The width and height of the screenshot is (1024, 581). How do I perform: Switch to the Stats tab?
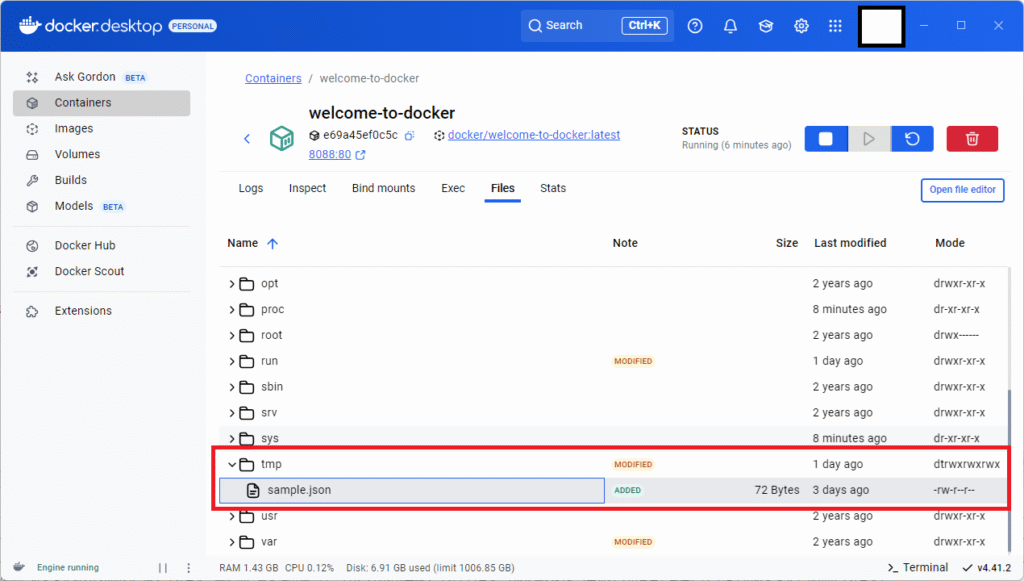552,188
